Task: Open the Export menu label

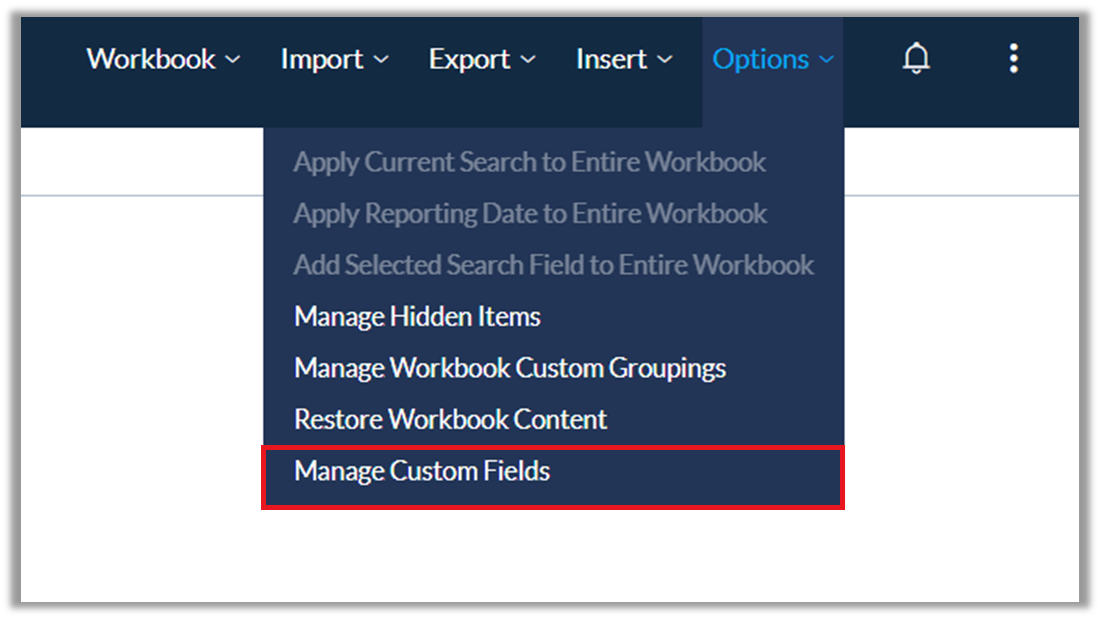Action: pyautogui.click(x=469, y=60)
